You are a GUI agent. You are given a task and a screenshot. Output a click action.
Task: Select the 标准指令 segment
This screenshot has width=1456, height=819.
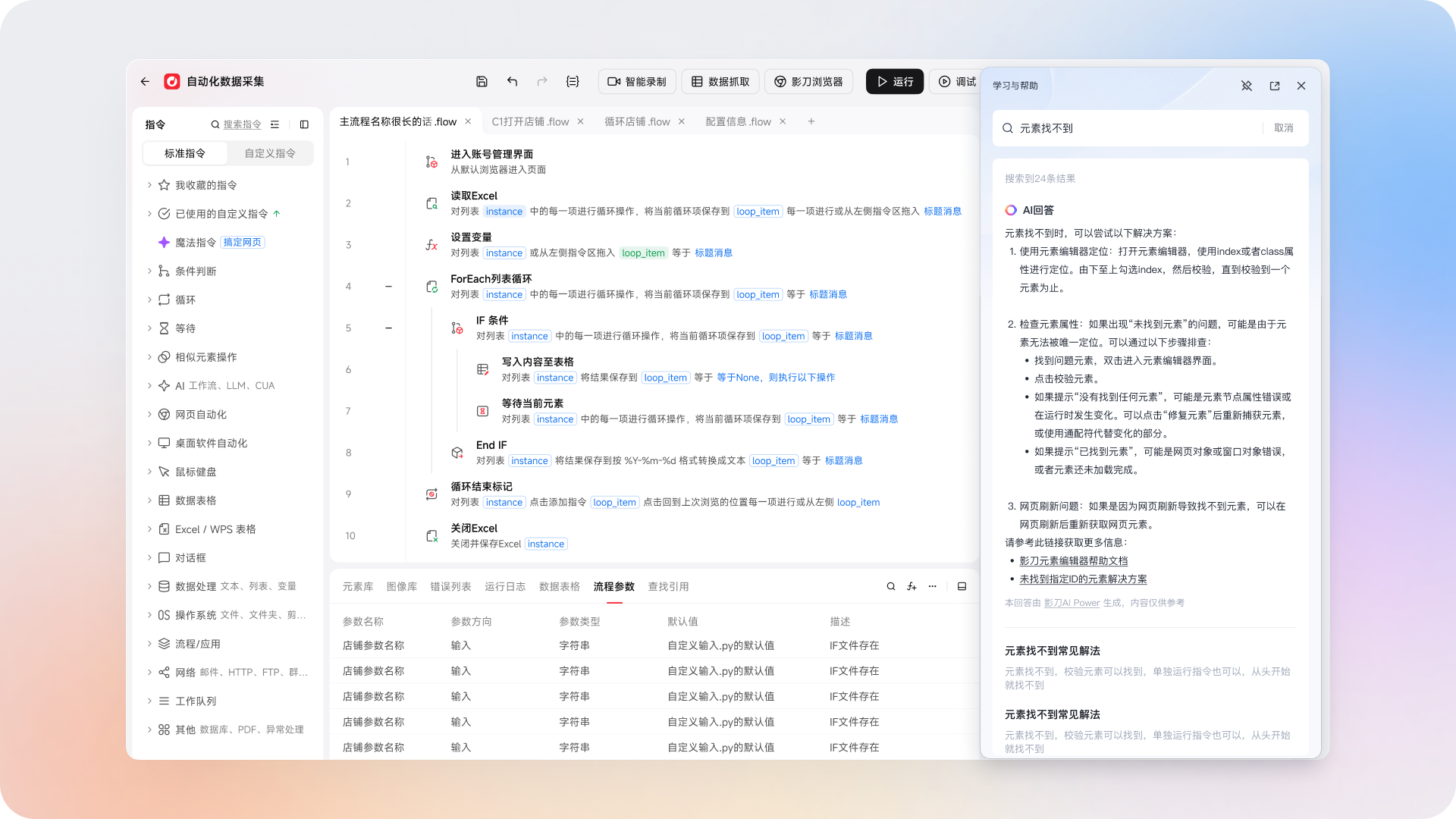(185, 153)
